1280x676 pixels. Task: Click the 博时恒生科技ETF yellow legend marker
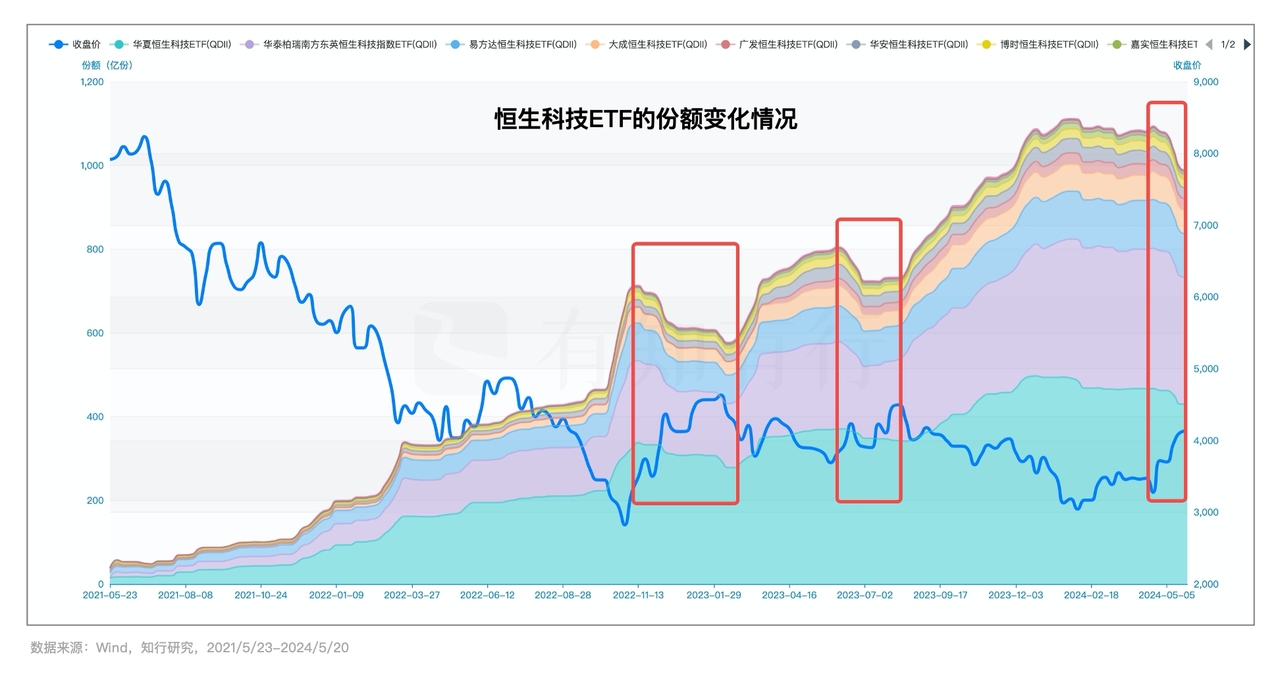point(985,45)
